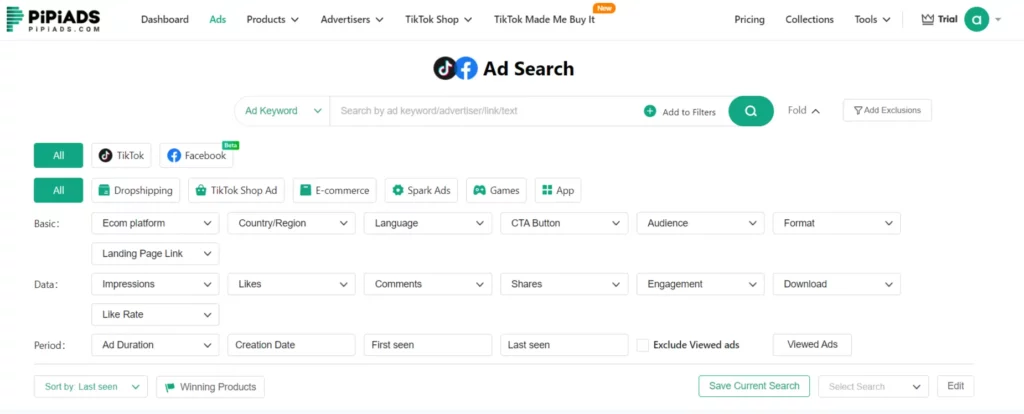The width and height of the screenshot is (1024, 414).
Task: Select the All platforms button
Action: click(59, 155)
